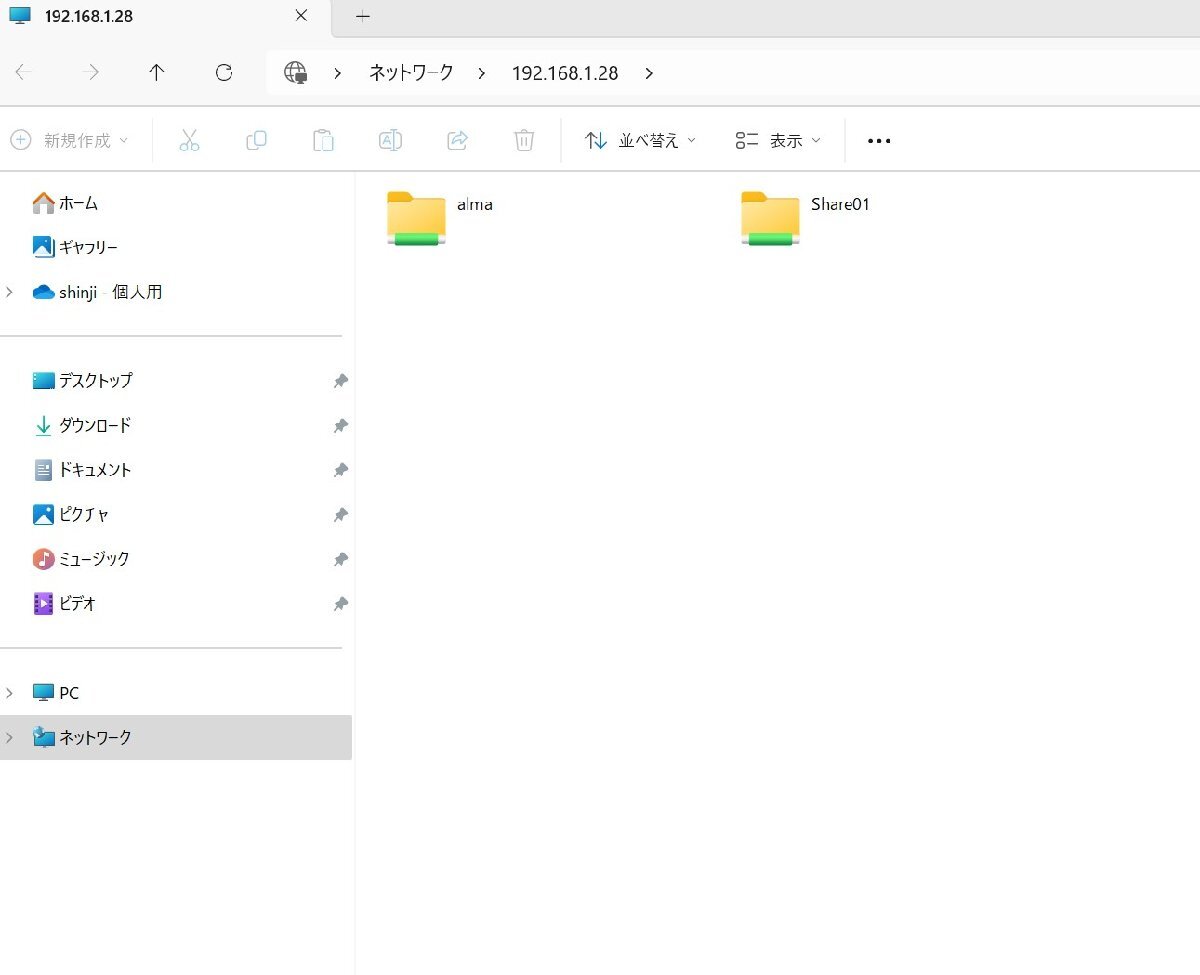
Task: Click the Cut scissors icon
Action: tap(189, 140)
